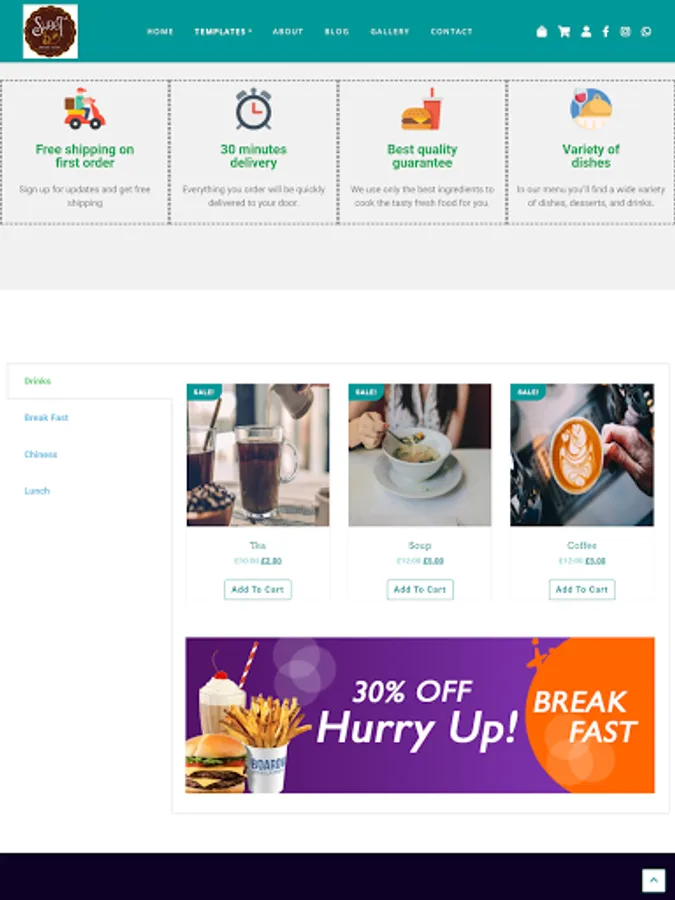Click the alarm clock delivery icon
Image resolution: width=675 pixels, height=900 pixels.
pos(253,109)
